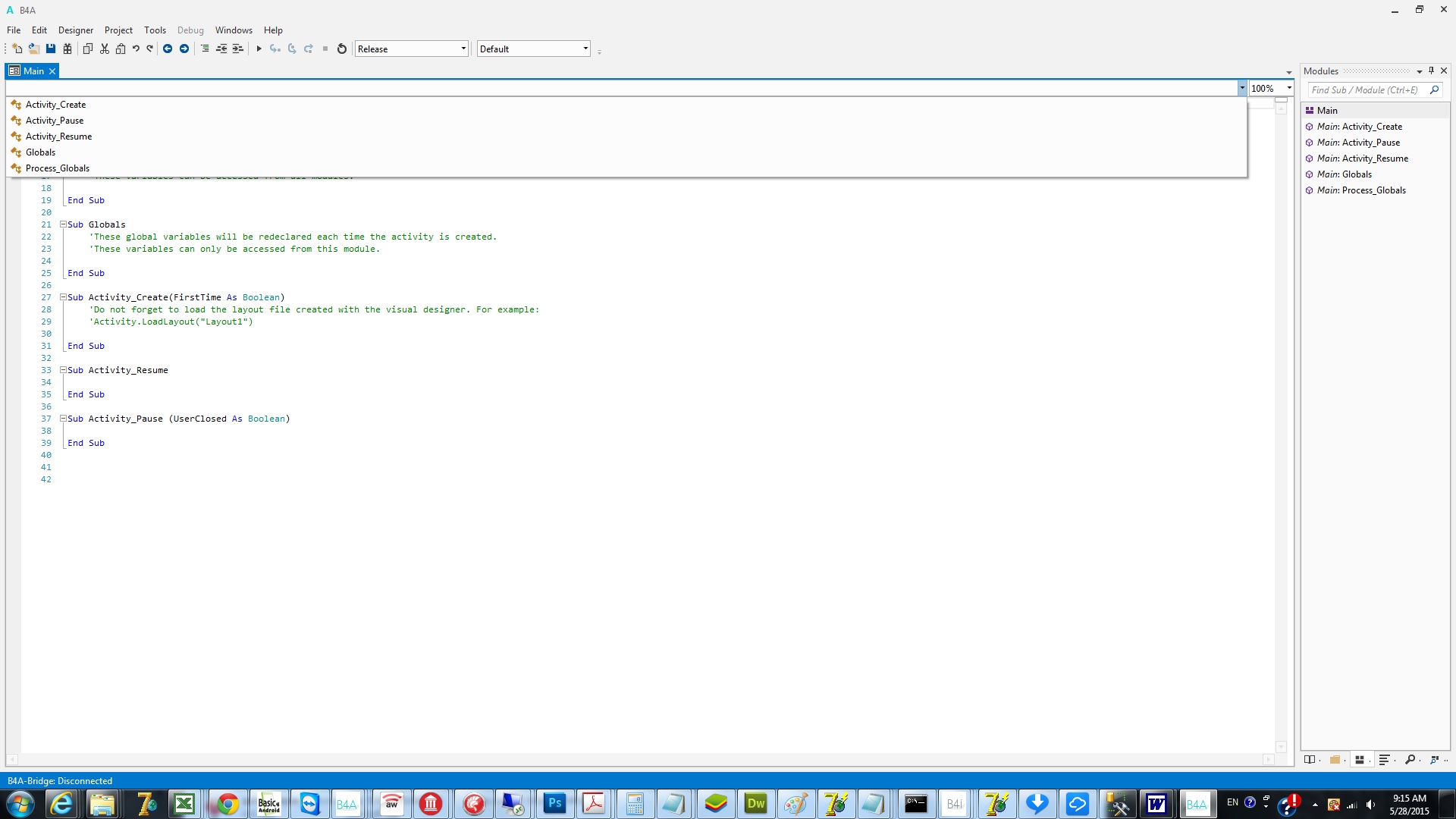Click the Copy toolbar icon
This screenshot has width=1456, height=819.
[88, 49]
